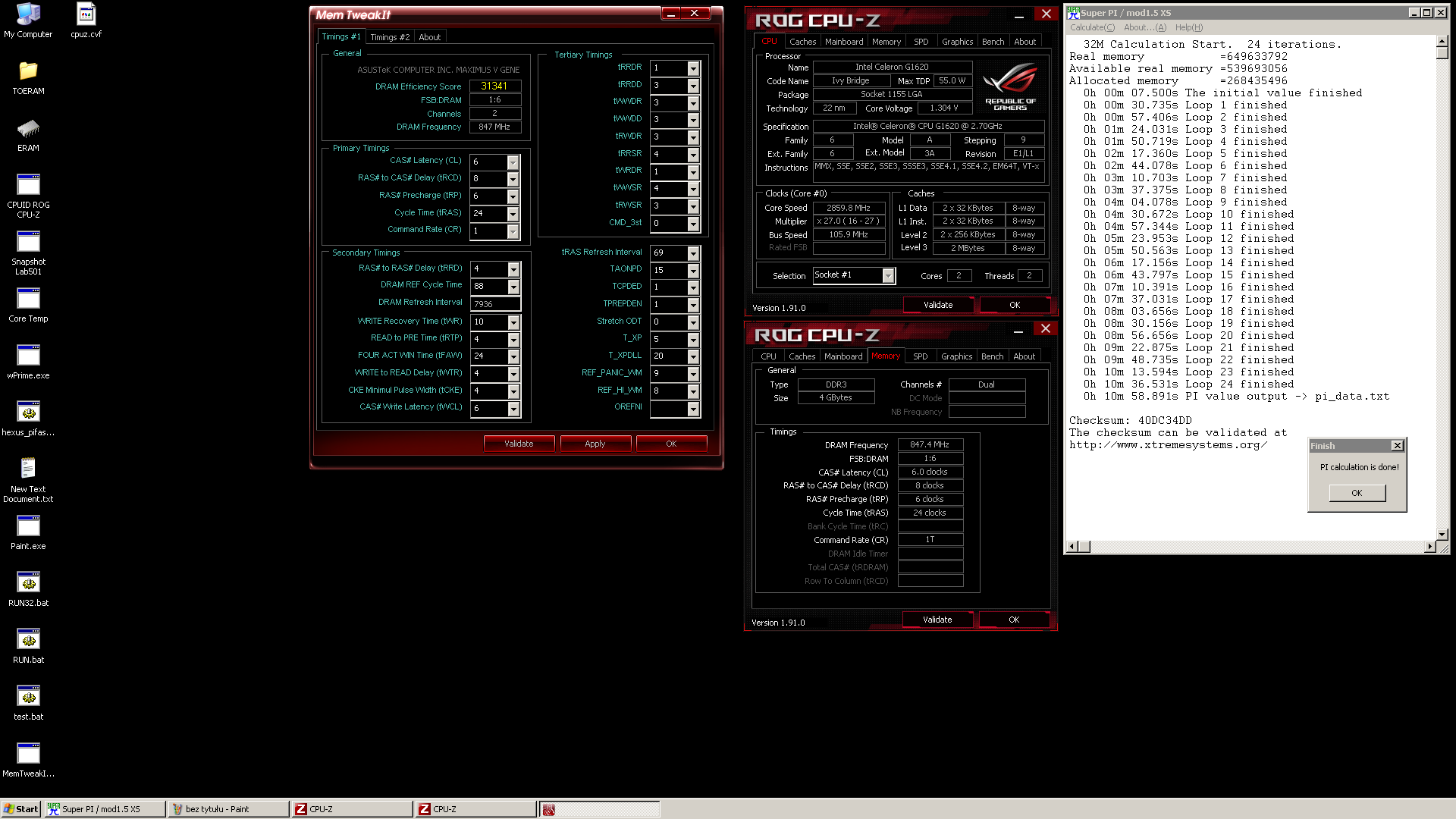The image size is (1456, 819).
Task: Open the Socket #1 selection dropdown
Action: (888, 276)
